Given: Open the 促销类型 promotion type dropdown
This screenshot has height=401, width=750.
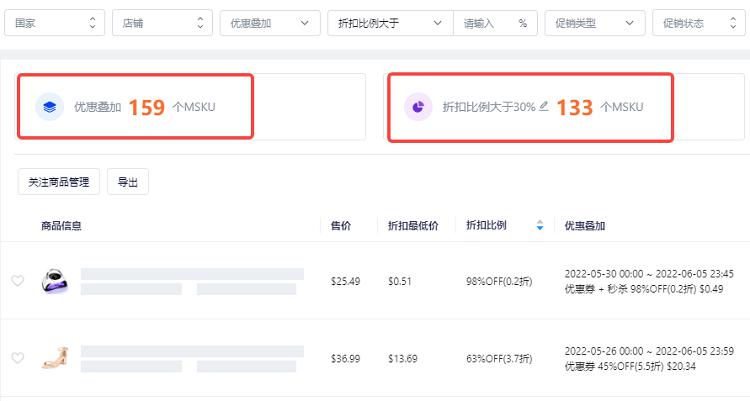Looking at the screenshot, I should pos(594,23).
